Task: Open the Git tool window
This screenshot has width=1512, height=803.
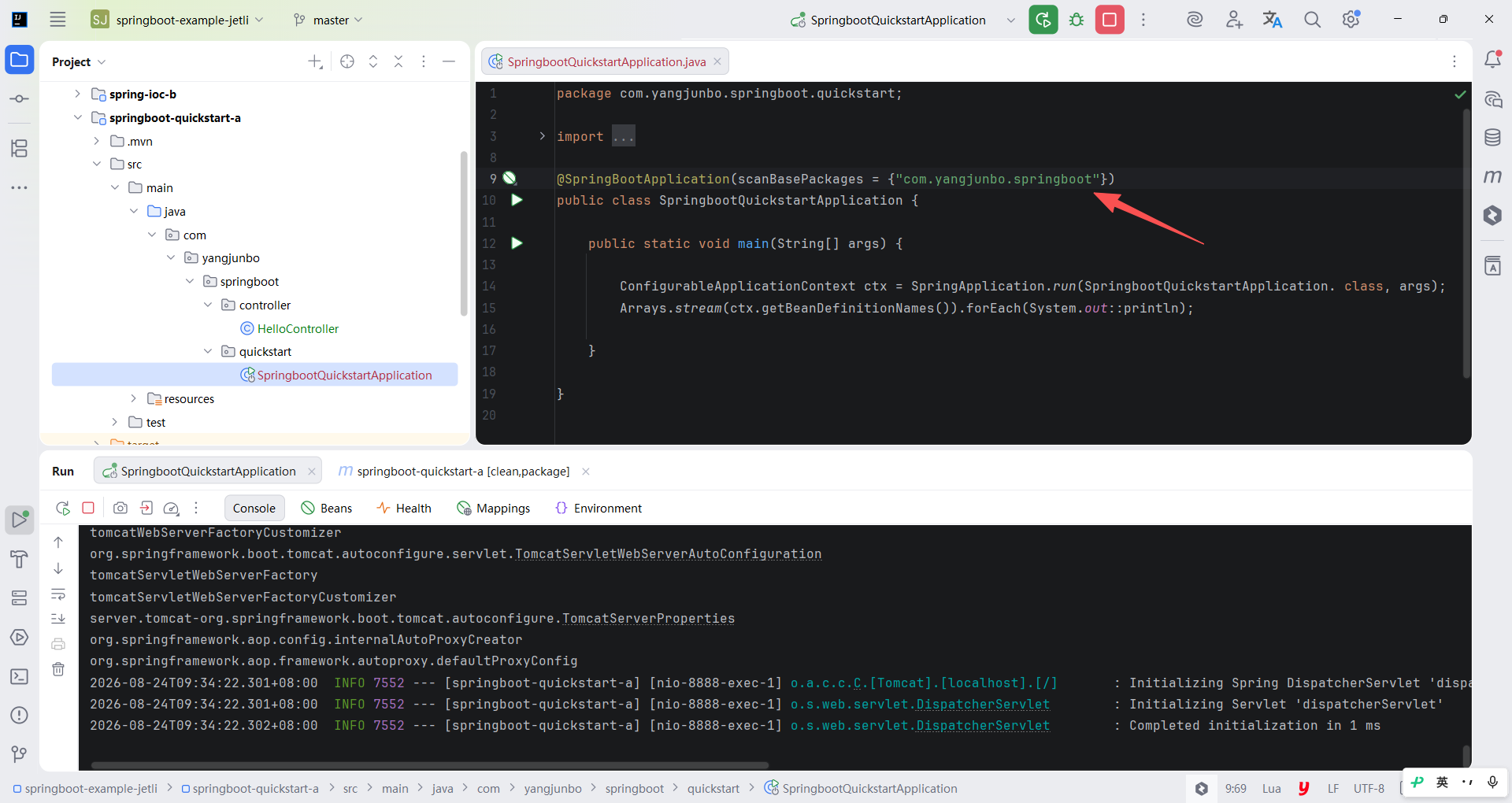Action: coord(20,754)
